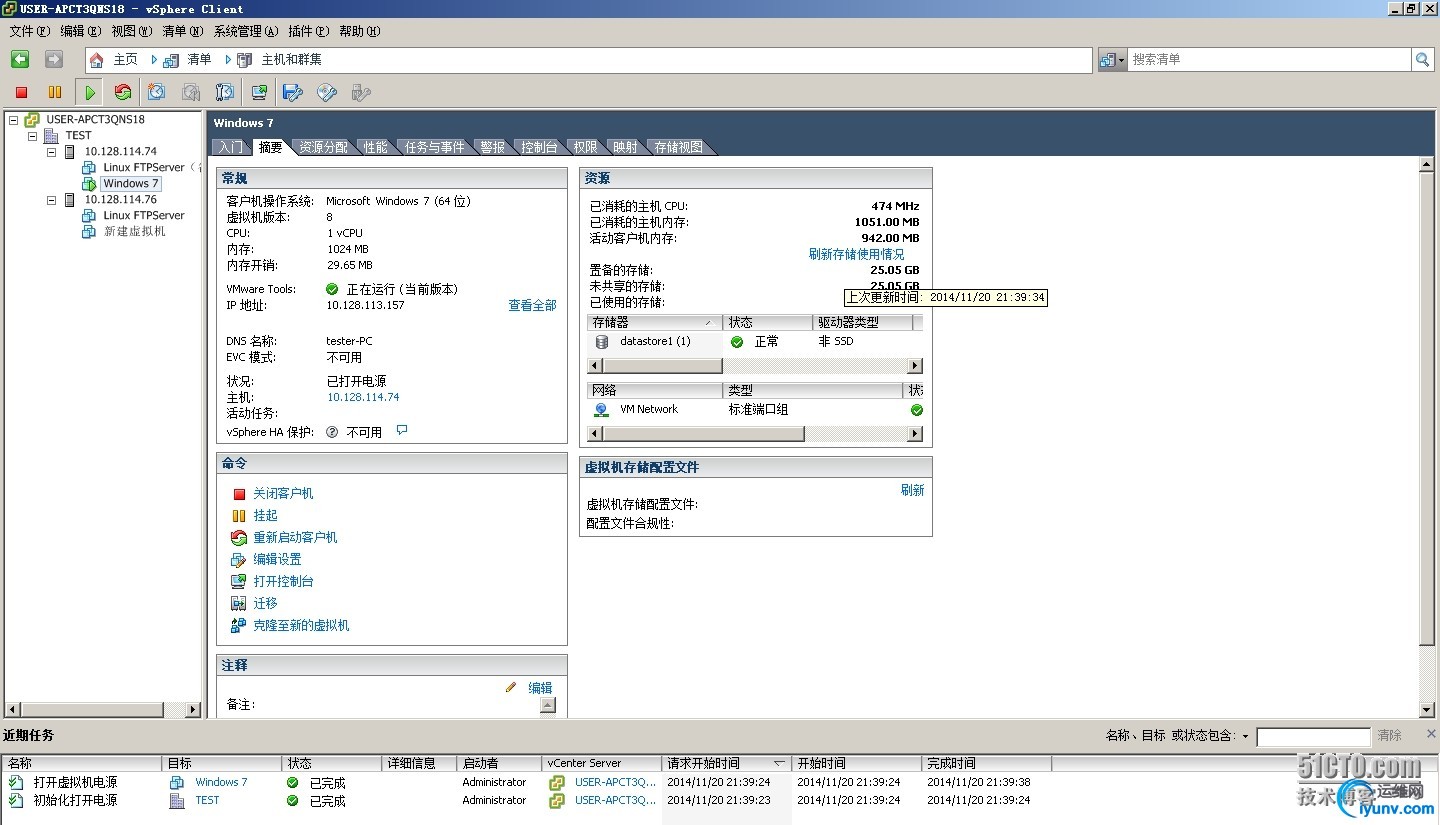Open the search type dropdown beside search box

(1113, 60)
